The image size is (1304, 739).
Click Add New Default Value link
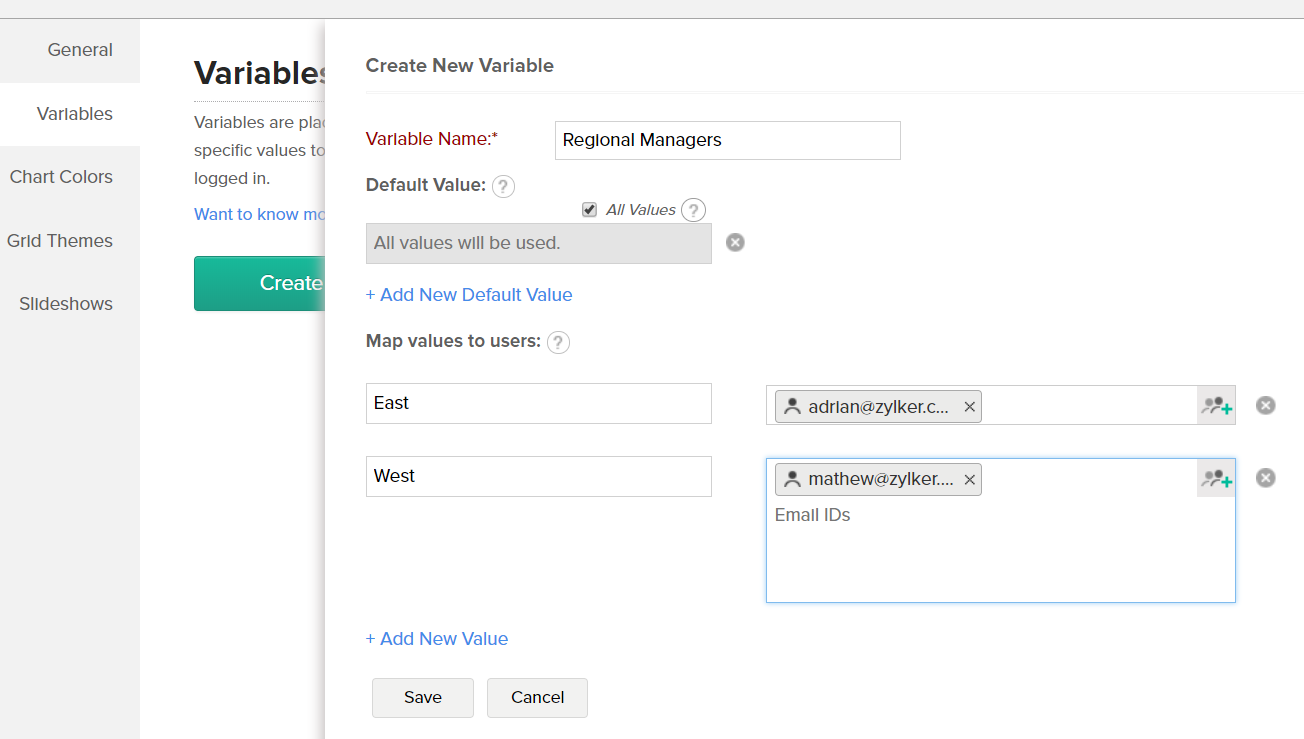469,295
